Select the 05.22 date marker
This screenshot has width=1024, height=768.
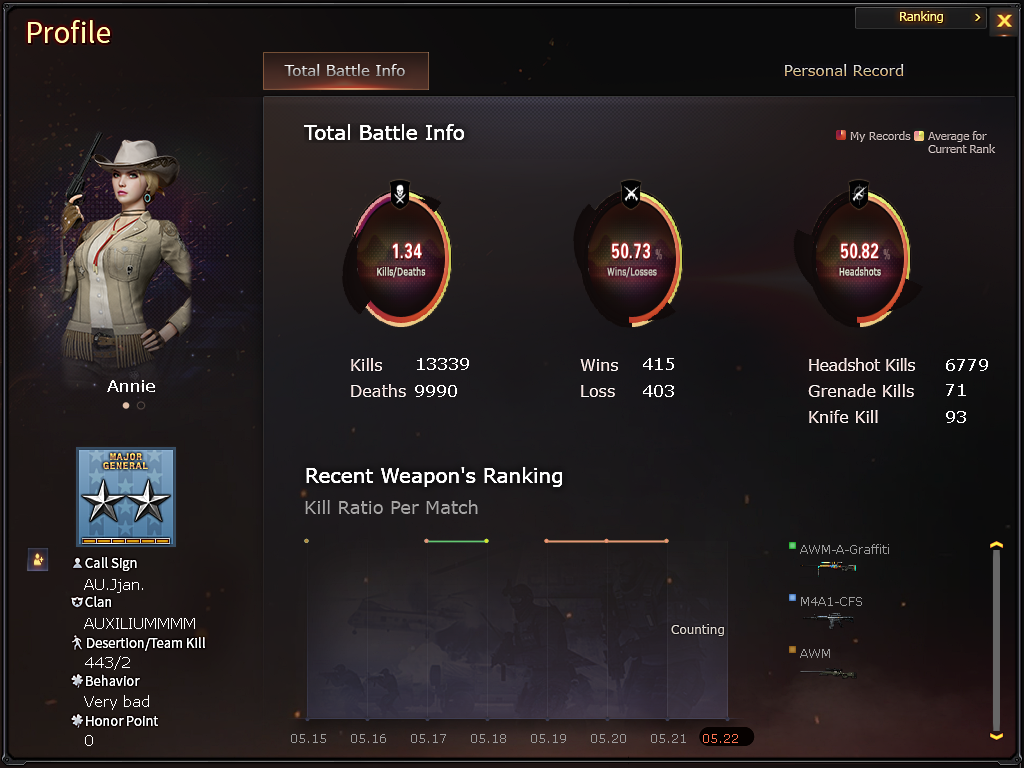(726, 737)
